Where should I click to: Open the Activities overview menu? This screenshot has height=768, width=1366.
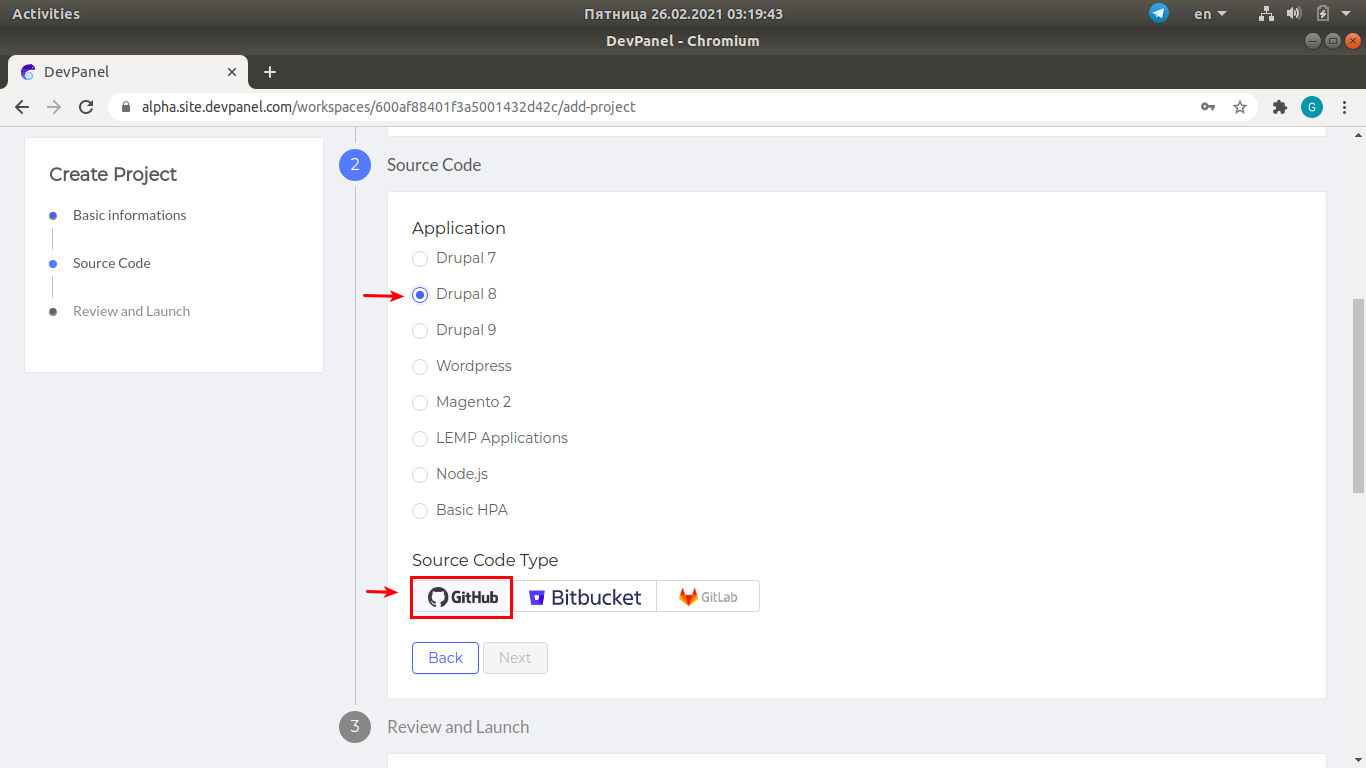tap(46, 14)
